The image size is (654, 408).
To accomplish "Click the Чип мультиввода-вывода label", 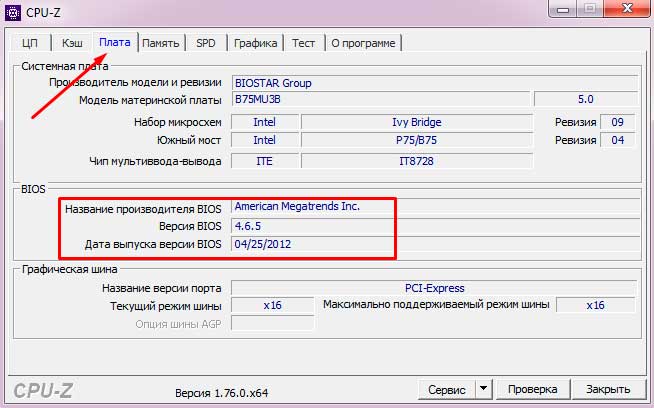I will click(x=155, y=161).
